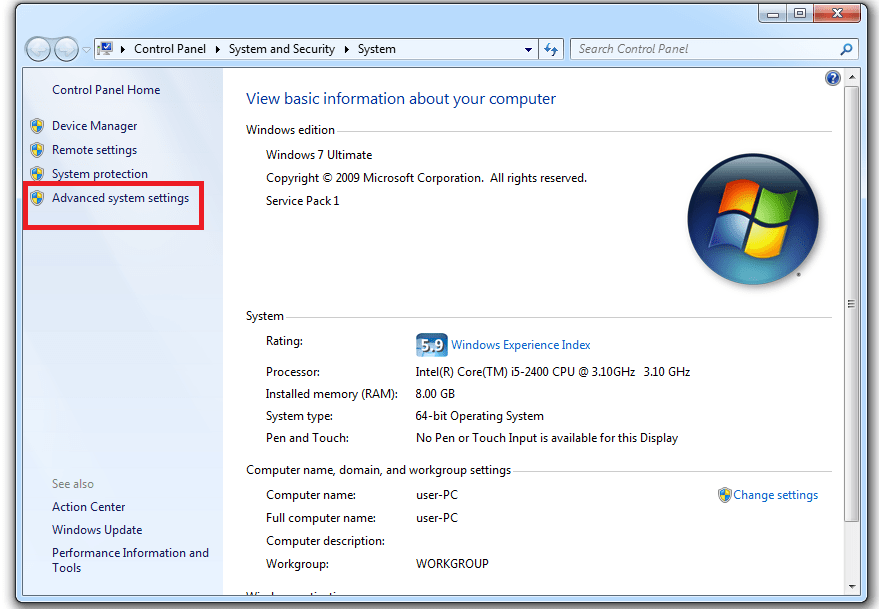
Task: Expand the recent pages dropdown arrow
Action: [x=86, y=49]
